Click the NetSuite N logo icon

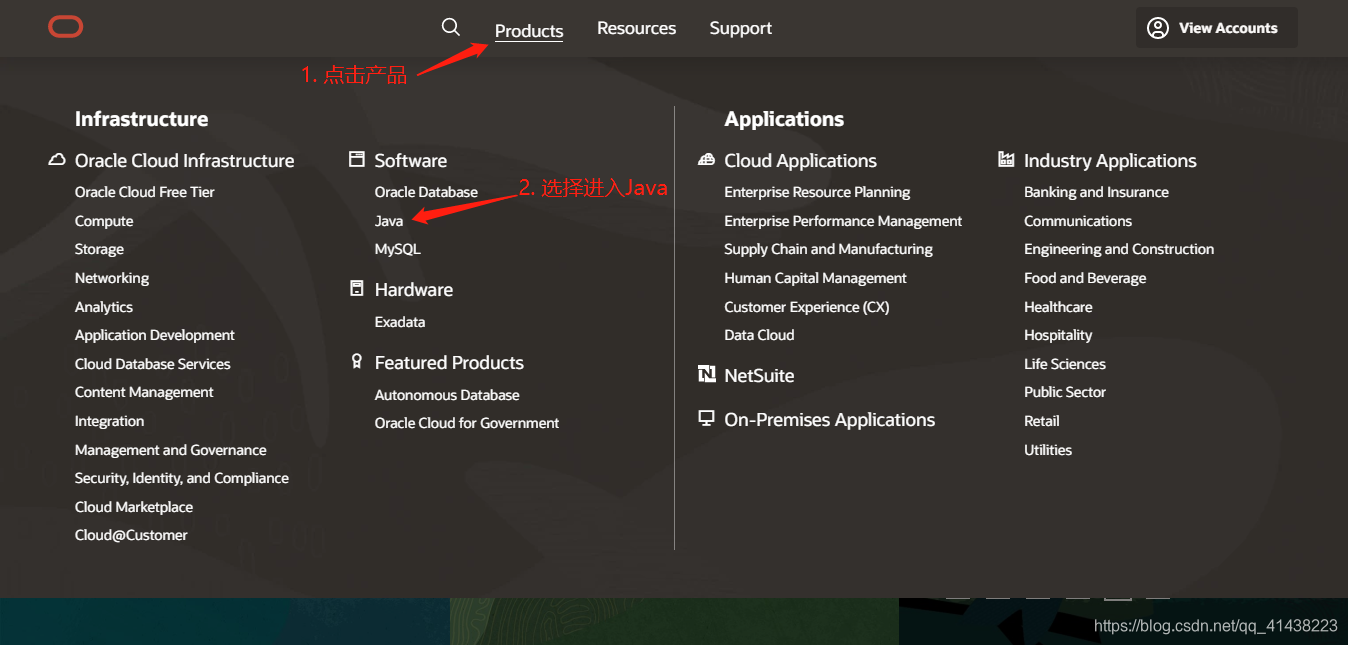pyautogui.click(x=707, y=375)
